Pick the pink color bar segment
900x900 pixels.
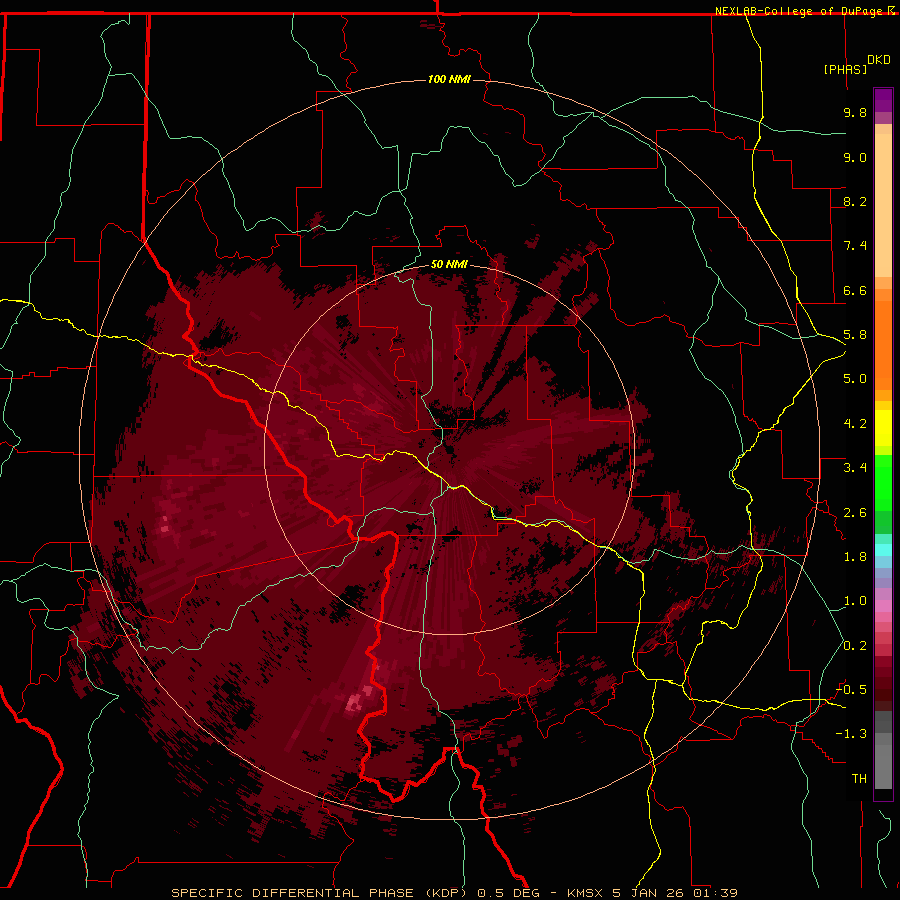pos(883,606)
